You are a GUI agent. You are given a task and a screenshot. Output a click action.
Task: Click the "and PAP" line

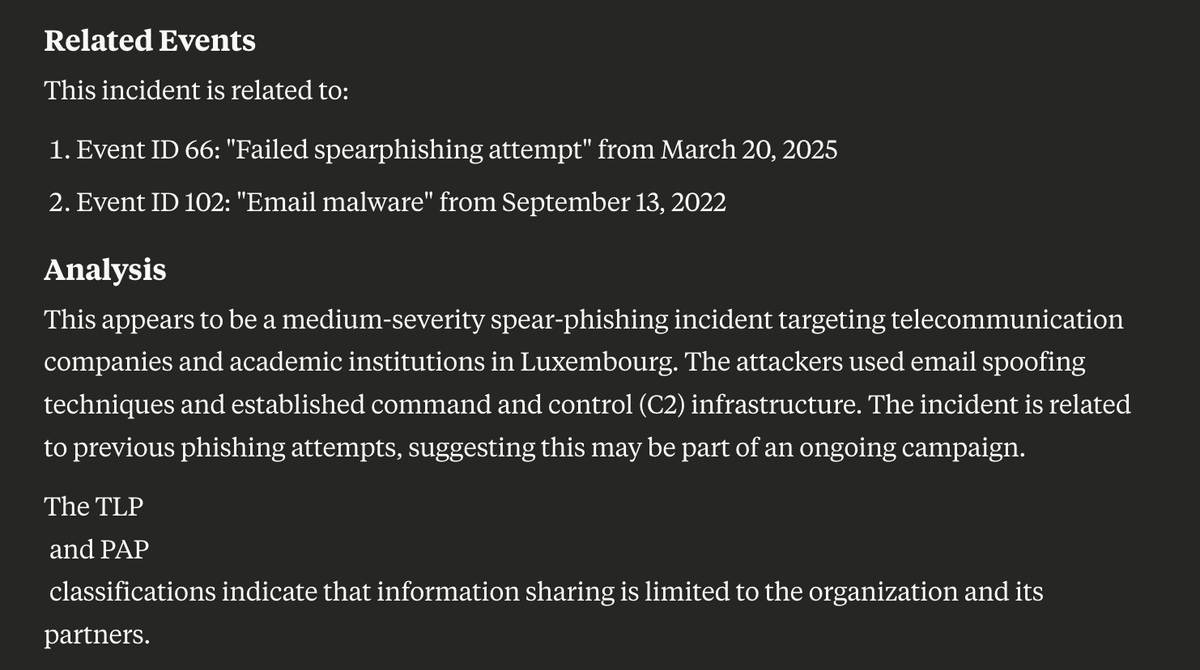(x=104, y=549)
